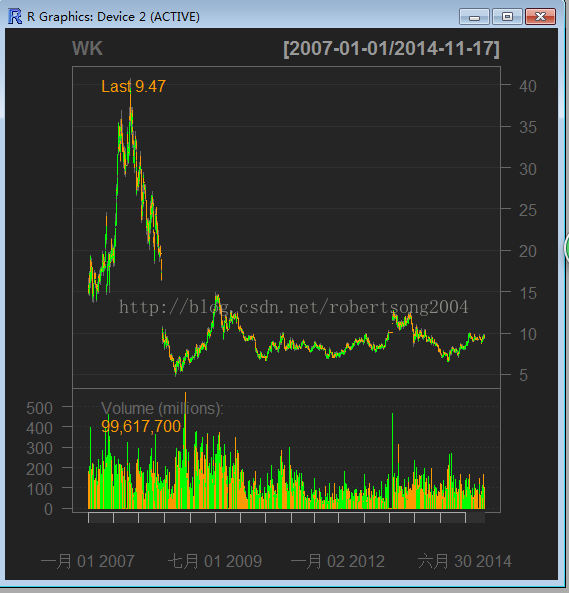Click the price axis label 10
Image resolution: width=569 pixels, height=593 pixels.
[x=527, y=335]
